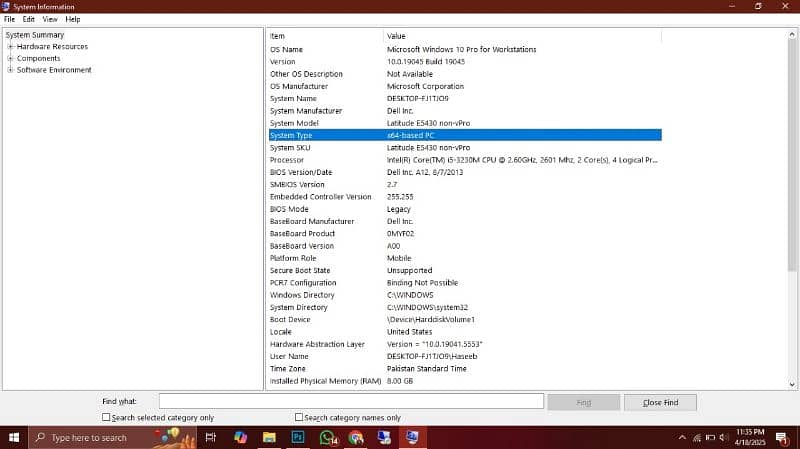Open the Edit menu
This screenshot has height=449, width=800.
pos(29,19)
